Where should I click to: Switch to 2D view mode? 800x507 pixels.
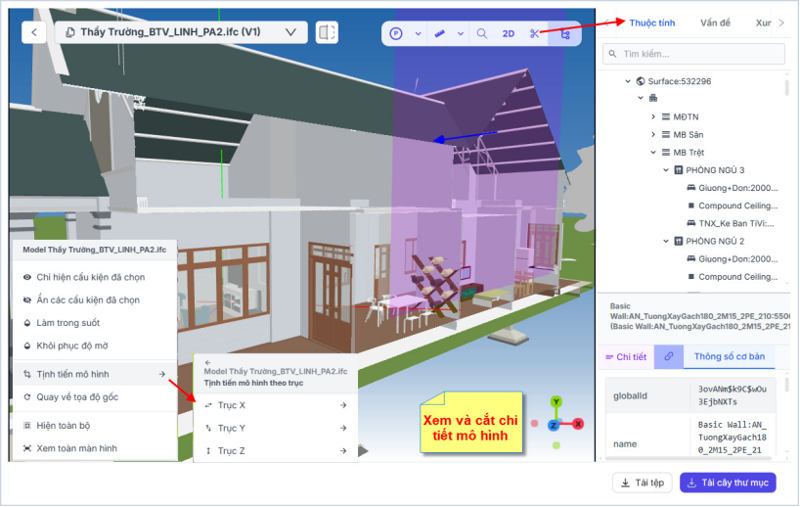(508, 34)
